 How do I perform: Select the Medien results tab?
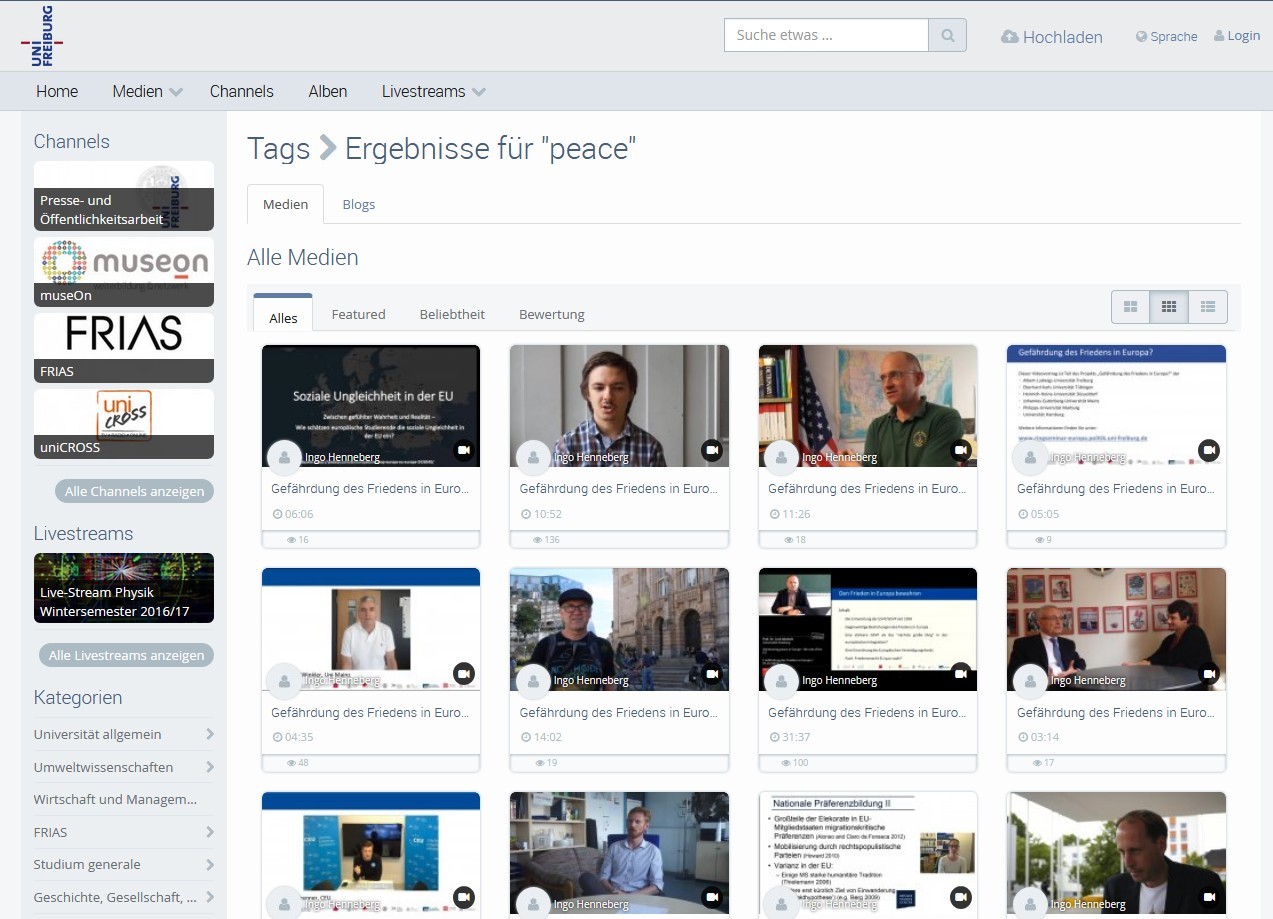[285, 204]
